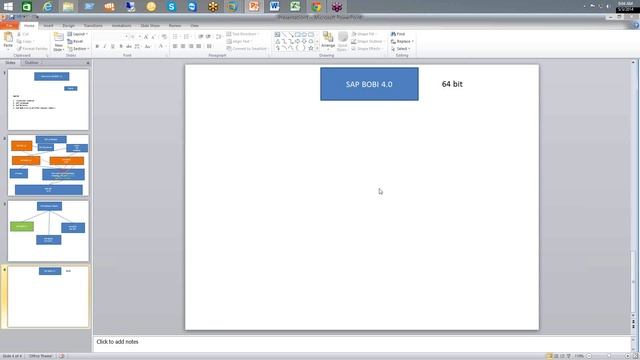Insert a text box from shapes gallery
640x360 pixels.
[278, 35]
